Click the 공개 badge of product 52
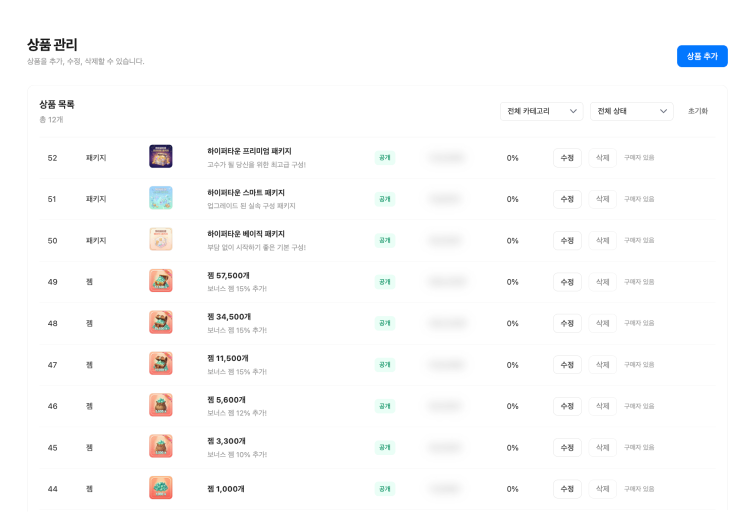Screen dimensions: 749x512 click(x=385, y=158)
